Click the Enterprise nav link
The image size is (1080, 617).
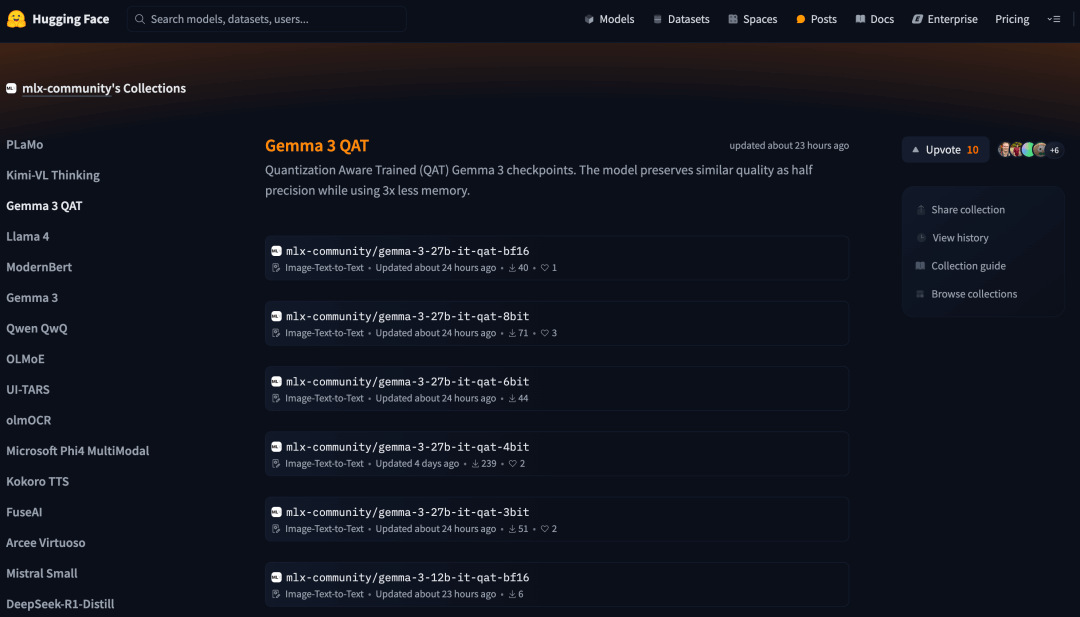[944, 19]
